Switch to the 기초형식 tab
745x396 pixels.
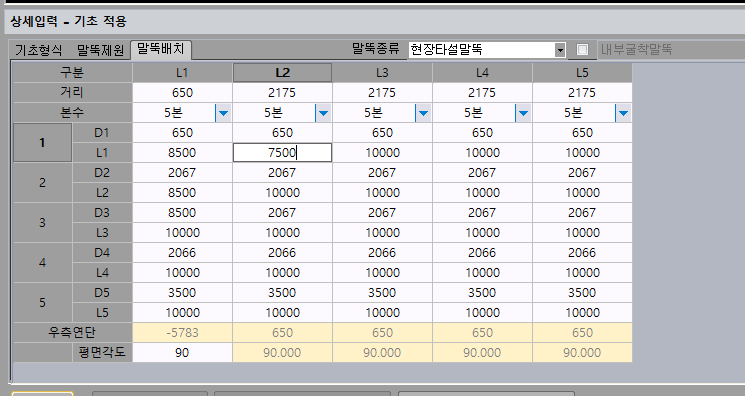[x=38, y=50]
